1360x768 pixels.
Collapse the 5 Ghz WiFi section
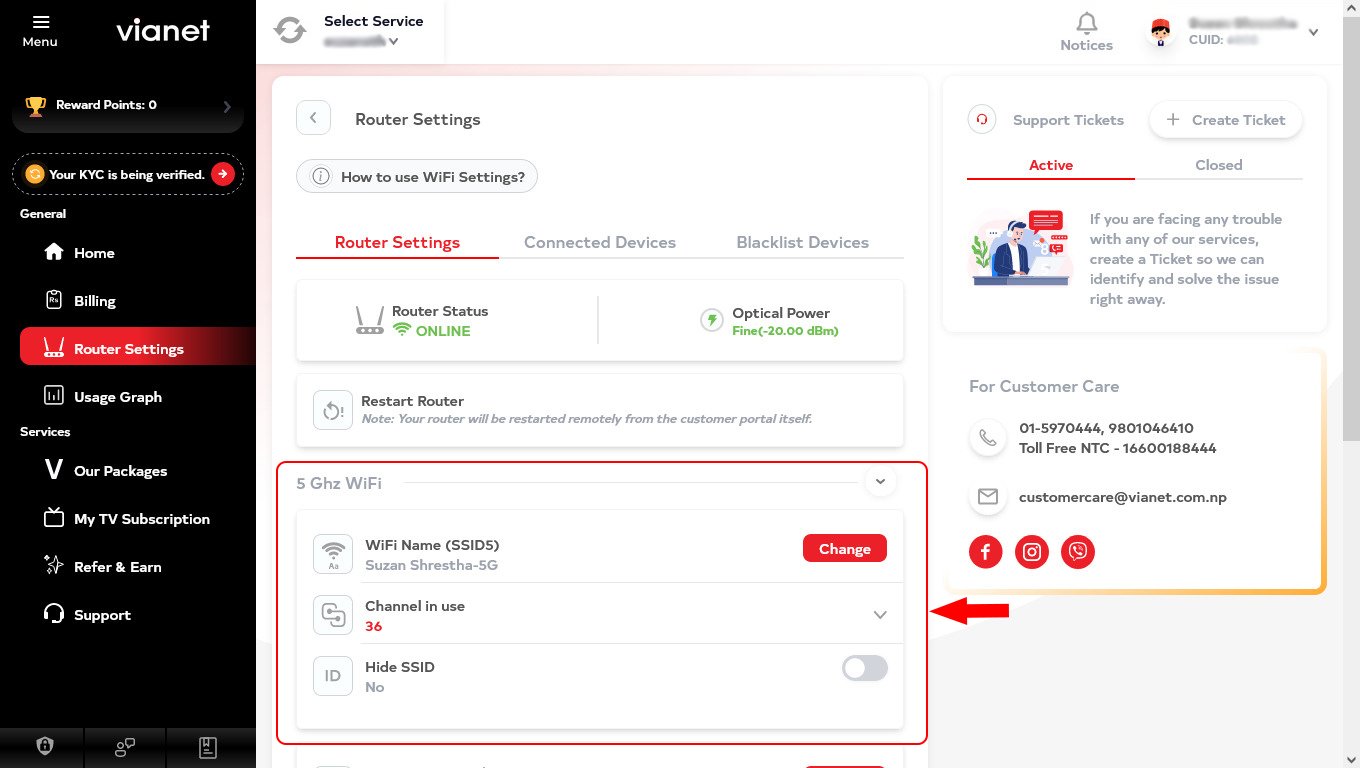(x=880, y=482)
